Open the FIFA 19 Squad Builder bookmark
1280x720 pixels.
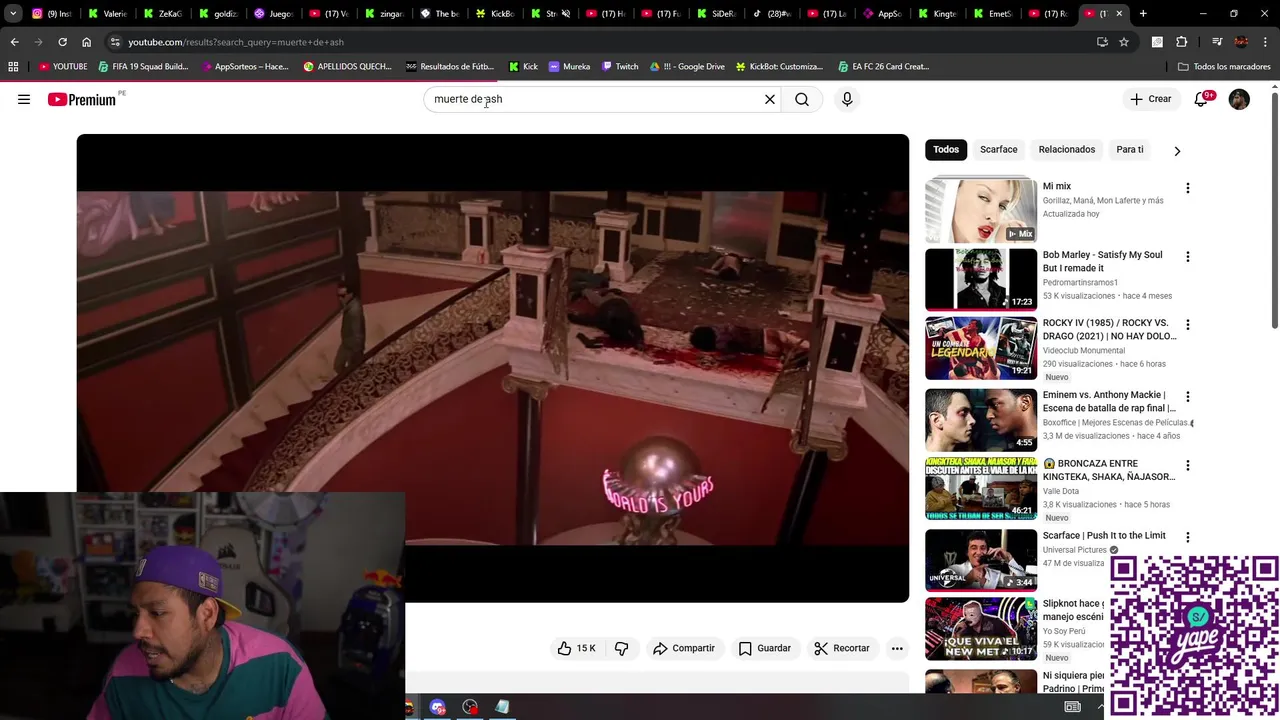click(143, 67)
